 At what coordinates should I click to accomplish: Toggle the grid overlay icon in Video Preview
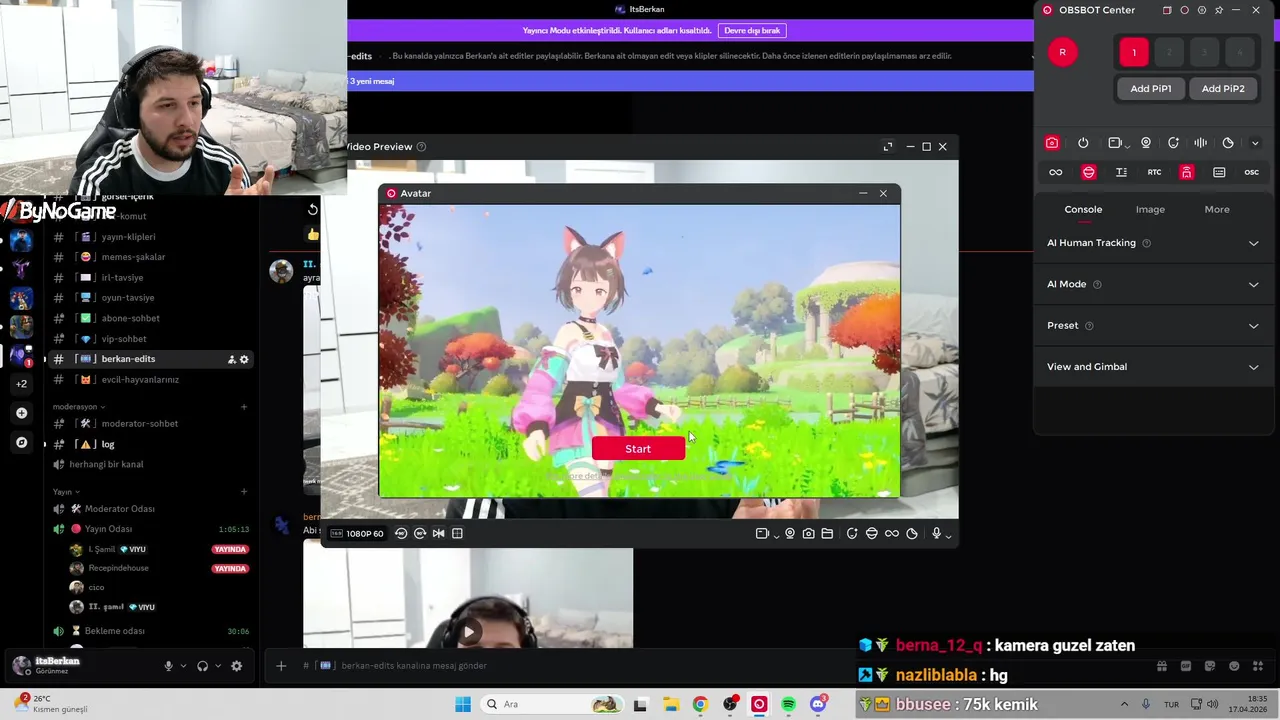pyautogui.click(x=457, y=534)
